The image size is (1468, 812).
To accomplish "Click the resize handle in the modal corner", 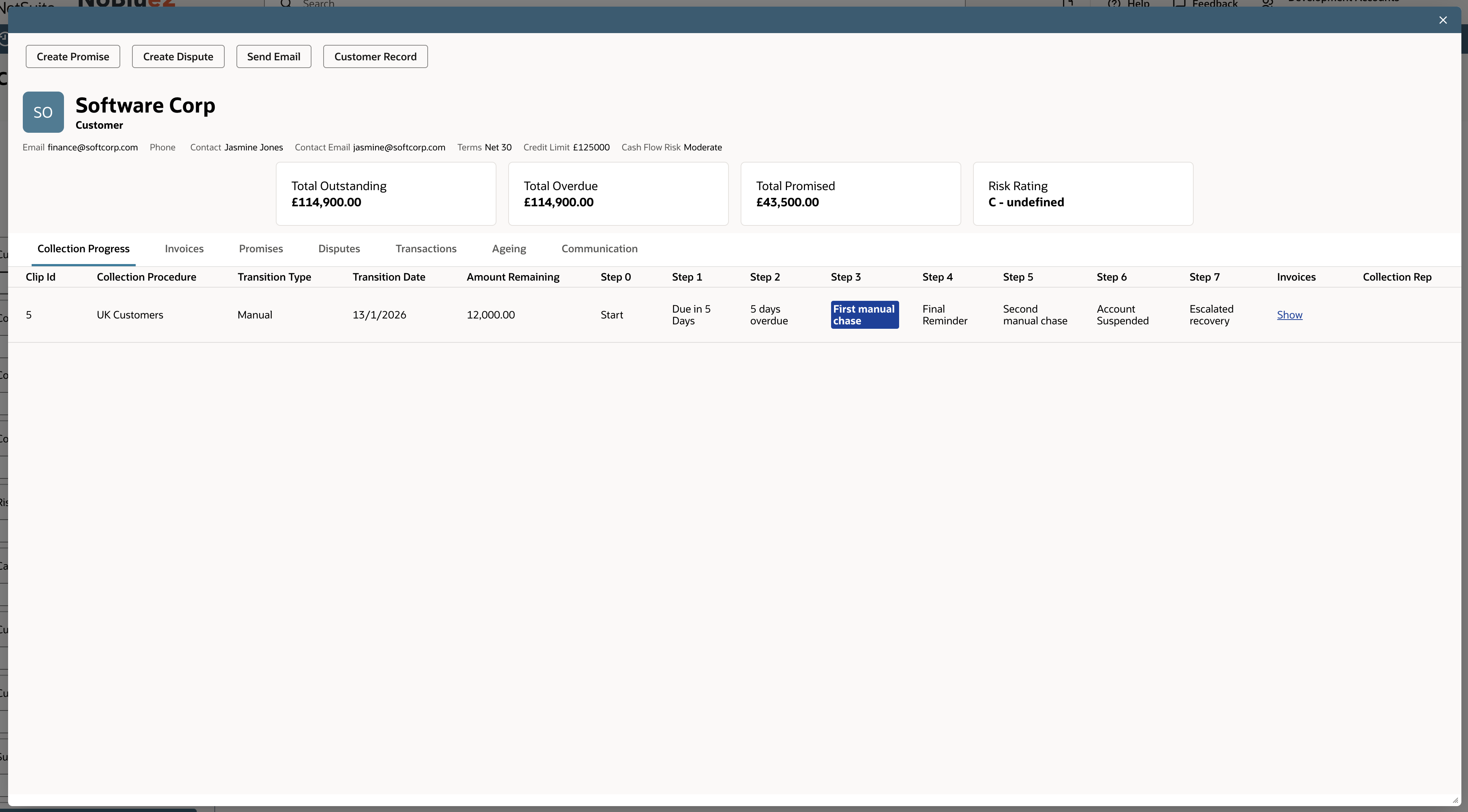I will tap(1455, 800).
